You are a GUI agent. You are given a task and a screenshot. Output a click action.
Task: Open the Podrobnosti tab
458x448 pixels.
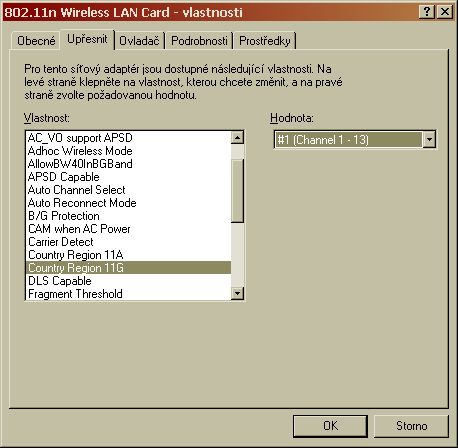click(199, 41)
